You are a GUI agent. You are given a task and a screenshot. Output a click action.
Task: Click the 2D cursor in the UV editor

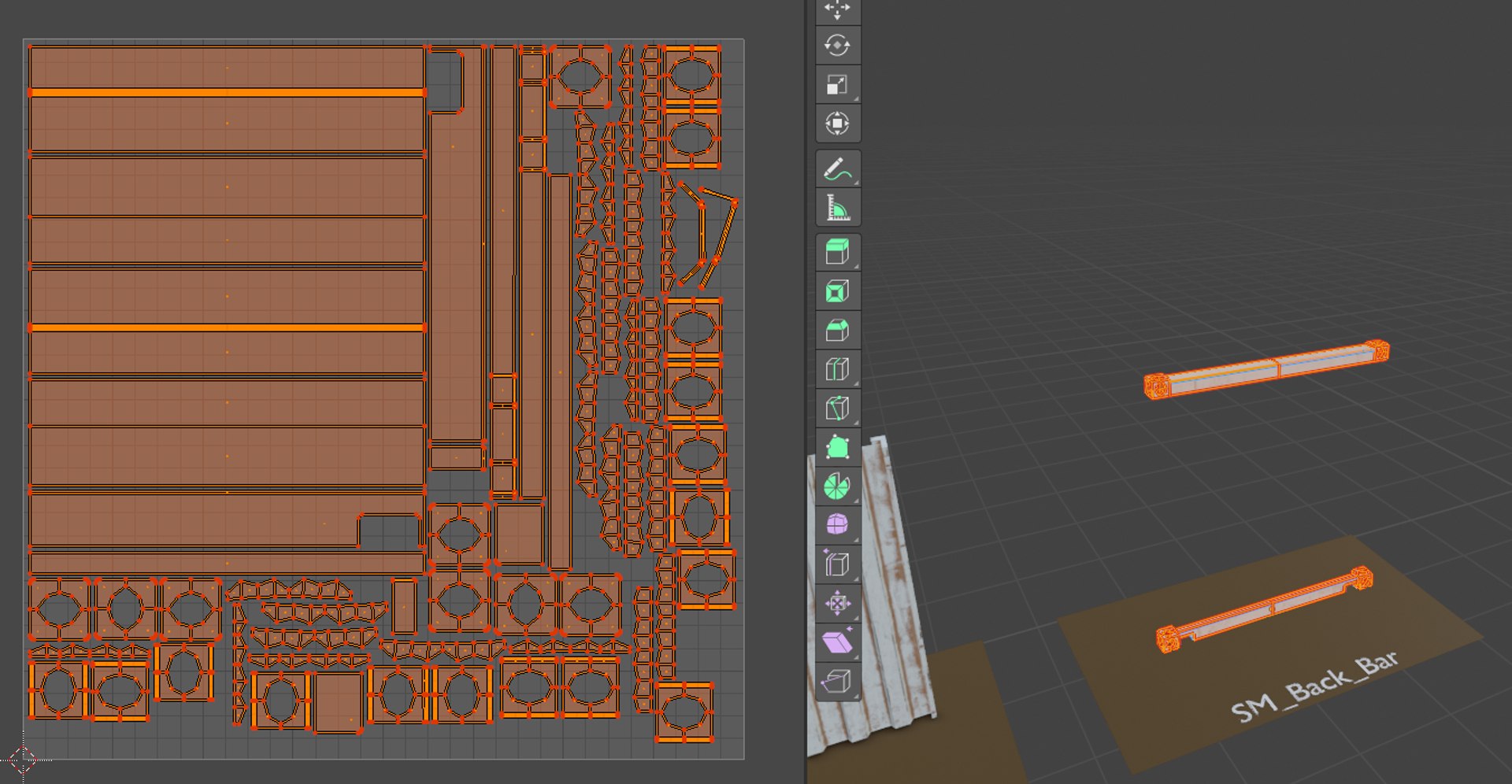23,760
